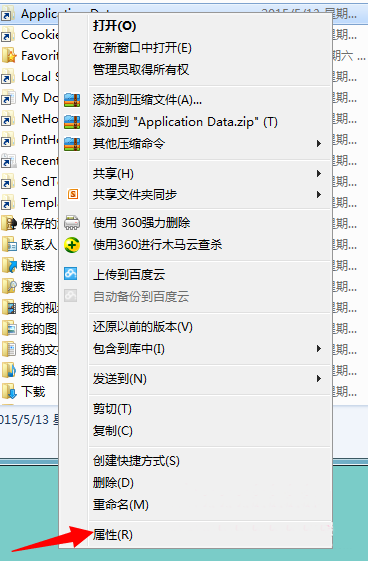Open 包含到库中(I) submenu

coord(129,349)
